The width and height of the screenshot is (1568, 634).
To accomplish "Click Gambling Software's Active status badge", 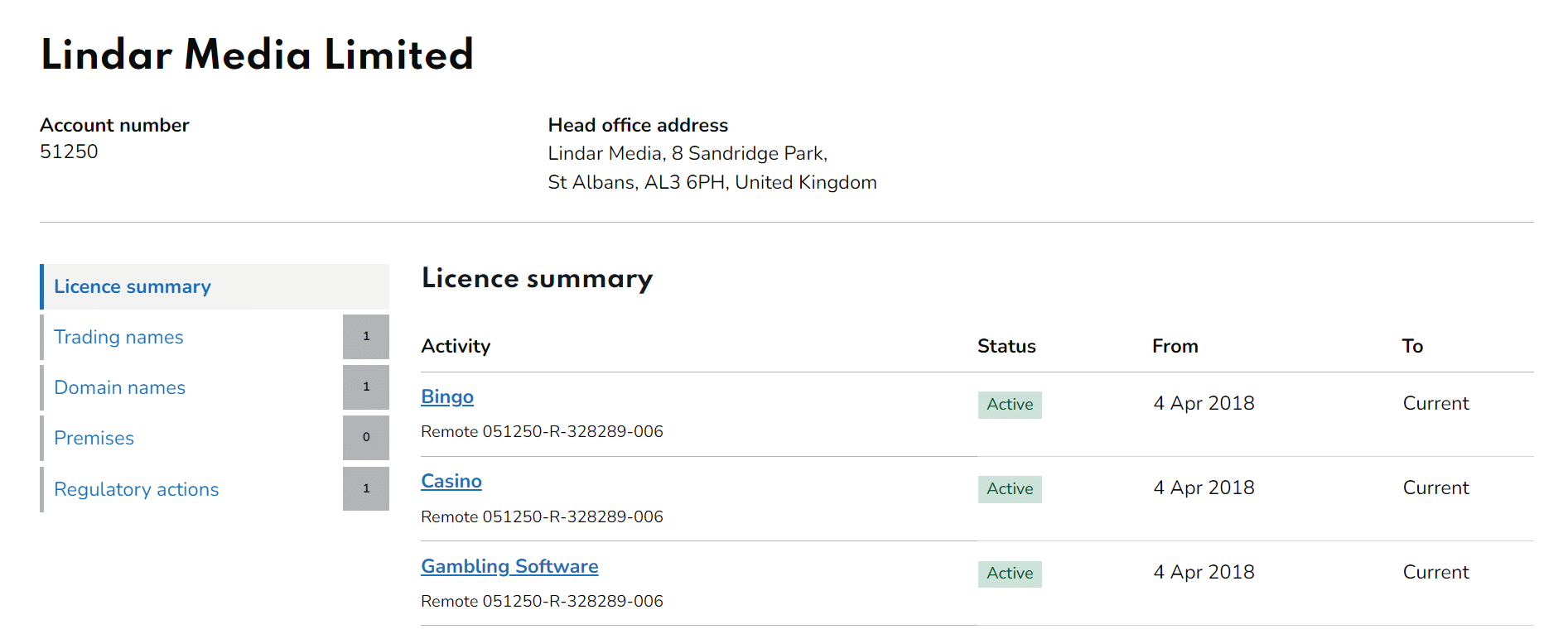I will [x=1010, y=574].
